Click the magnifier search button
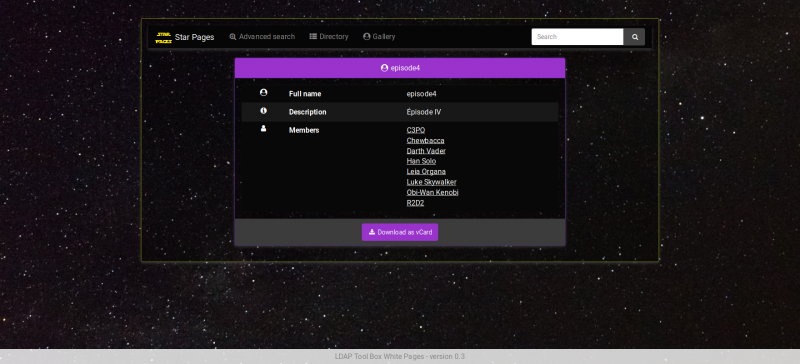The image size is (800, 364). pyautogui.click(x=635, y=37)
